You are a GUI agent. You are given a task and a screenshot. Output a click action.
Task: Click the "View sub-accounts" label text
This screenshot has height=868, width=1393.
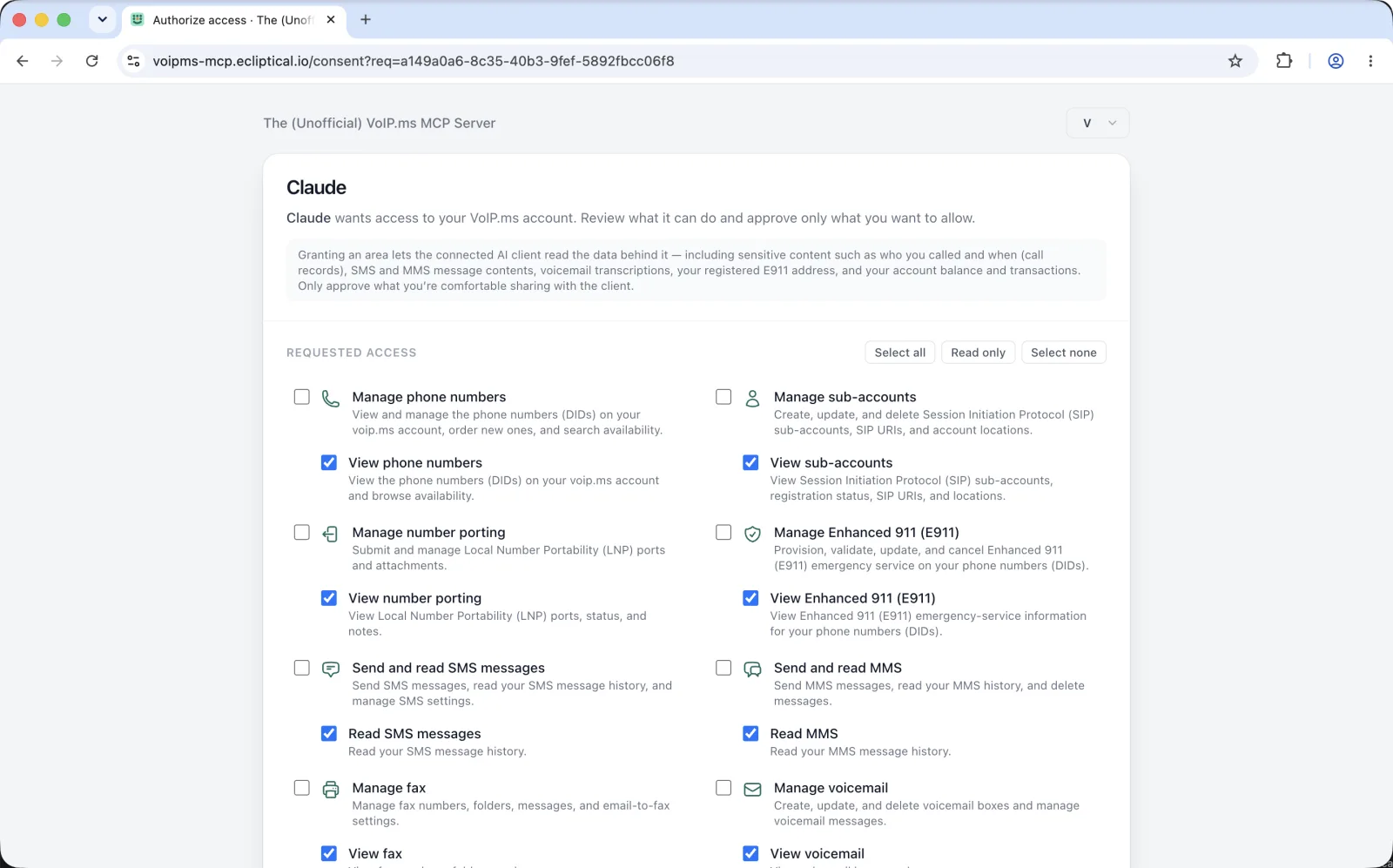831,462
